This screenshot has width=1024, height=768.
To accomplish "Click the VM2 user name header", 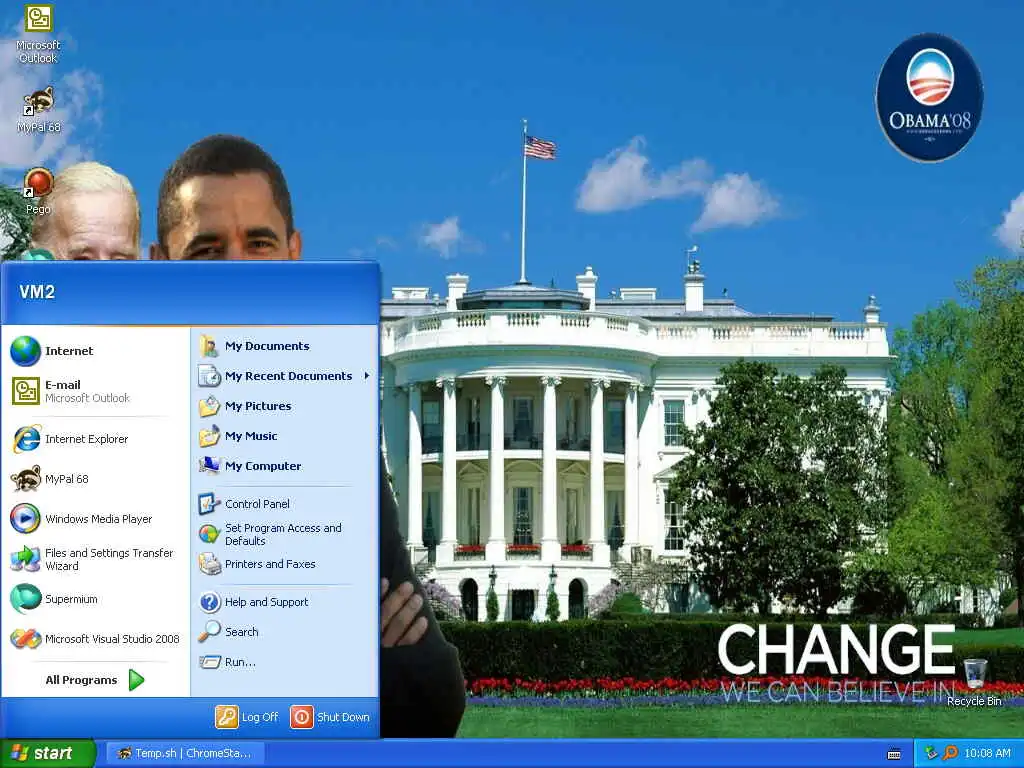I will (x=37, y=291).
